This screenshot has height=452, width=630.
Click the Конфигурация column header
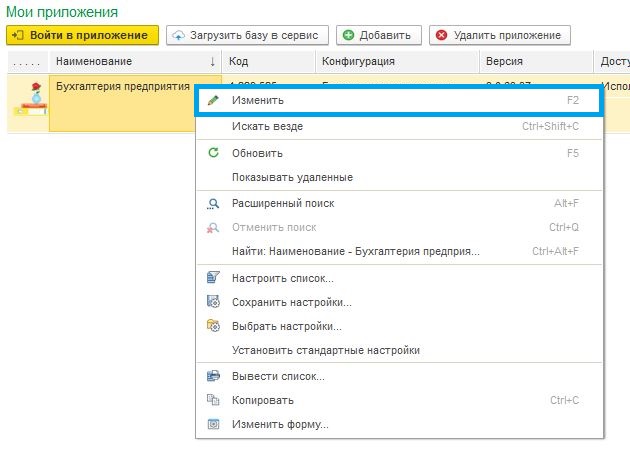(357, 62)
